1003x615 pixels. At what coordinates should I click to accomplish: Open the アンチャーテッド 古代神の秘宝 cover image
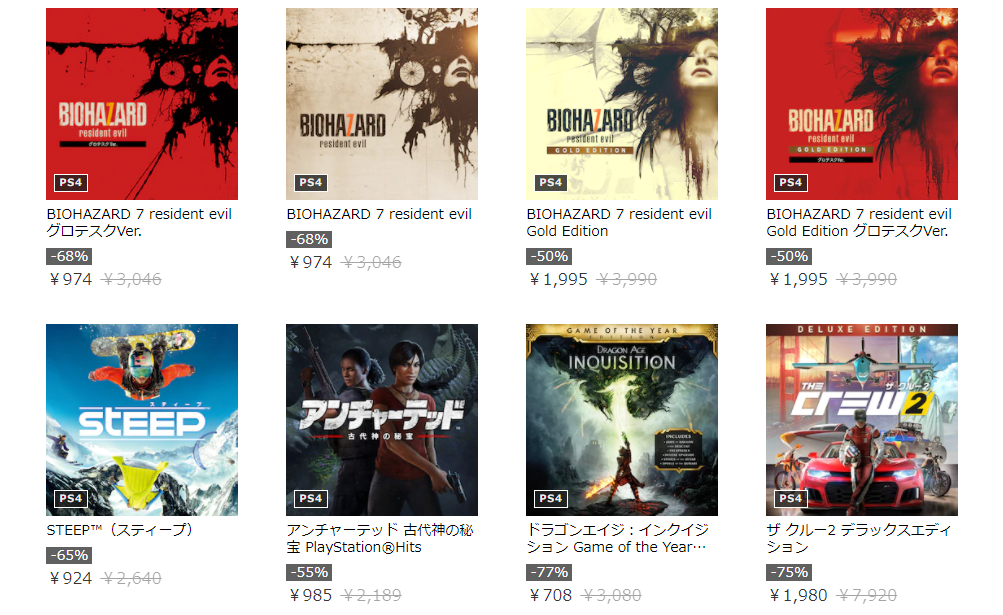[382, 420]
